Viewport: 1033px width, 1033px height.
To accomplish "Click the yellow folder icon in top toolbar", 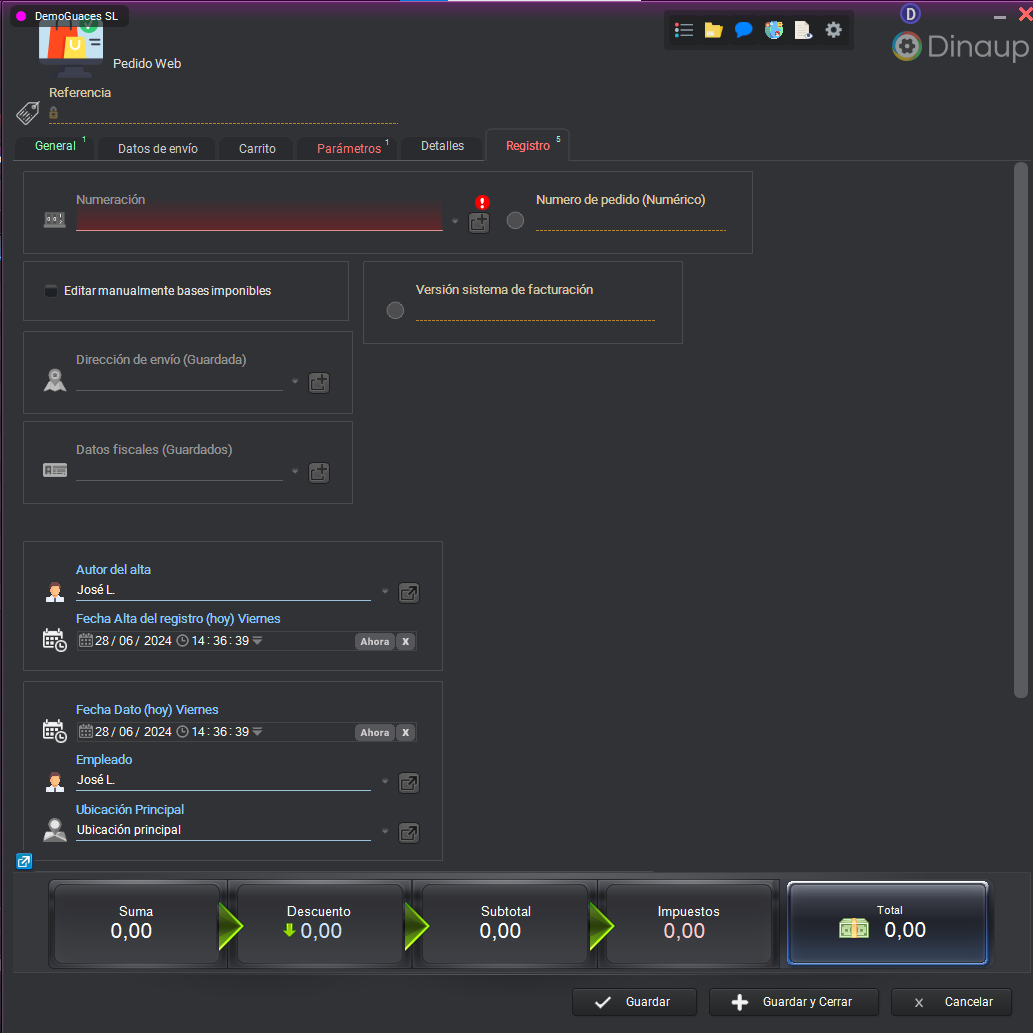I will (x=713, y=30).
